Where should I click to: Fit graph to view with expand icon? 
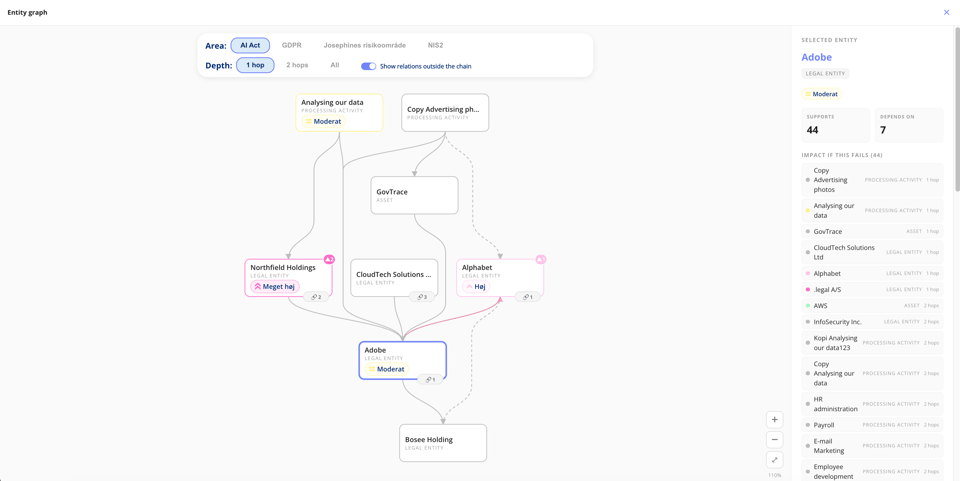coord(774,460)
